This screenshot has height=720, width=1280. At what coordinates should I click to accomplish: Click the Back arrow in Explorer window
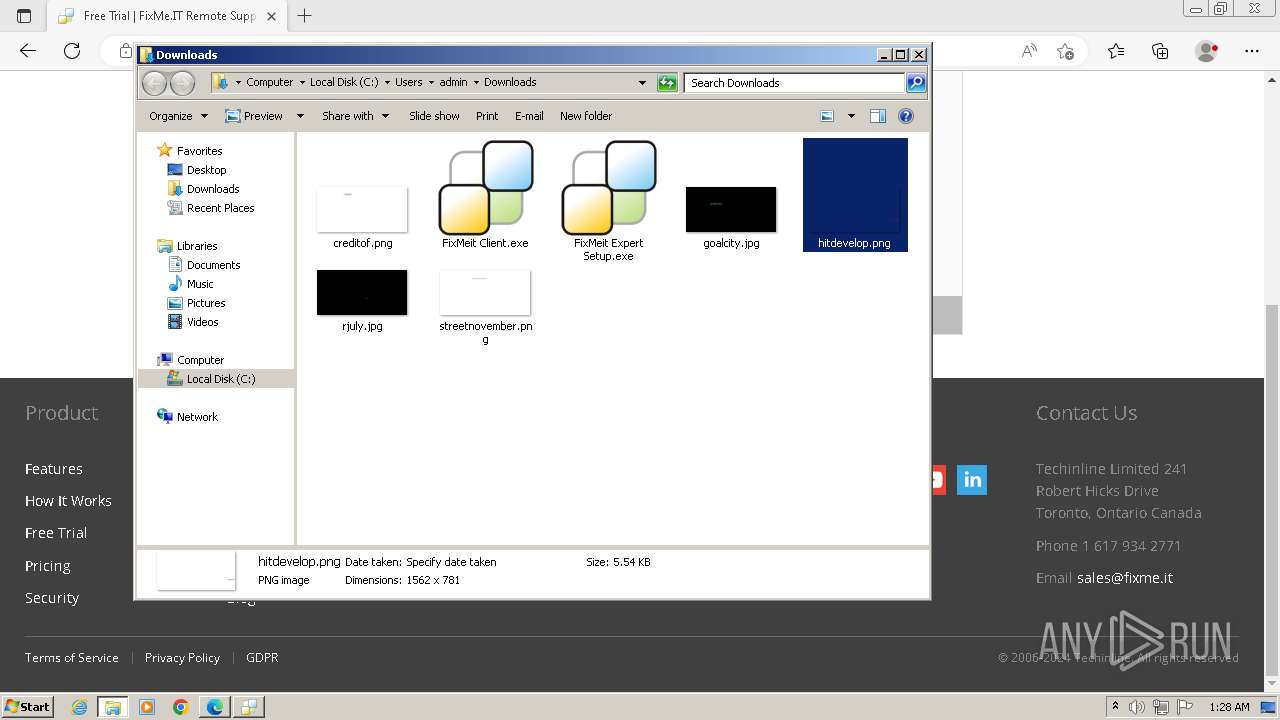pos(154,83)
